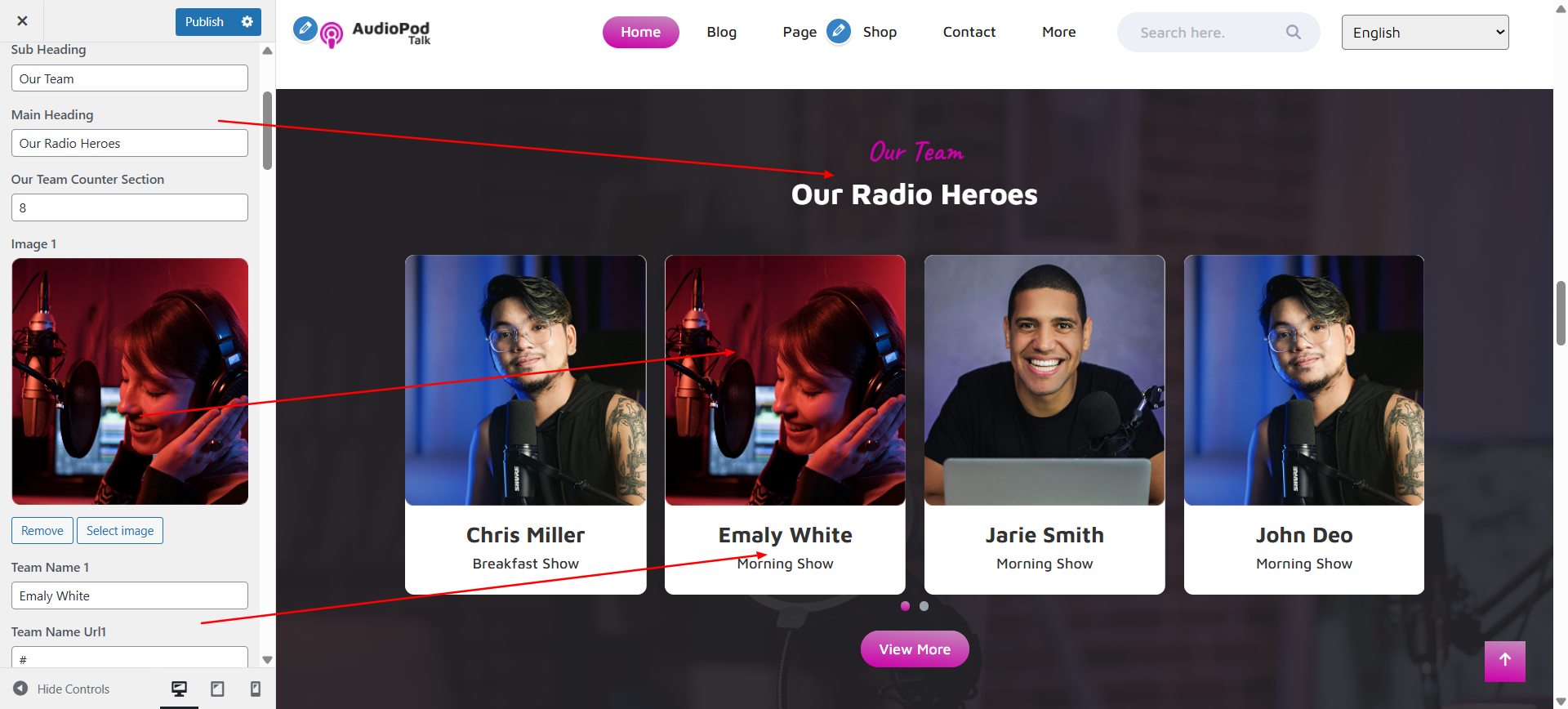
Task: Open the Home menu item
Action: (640, 32)
